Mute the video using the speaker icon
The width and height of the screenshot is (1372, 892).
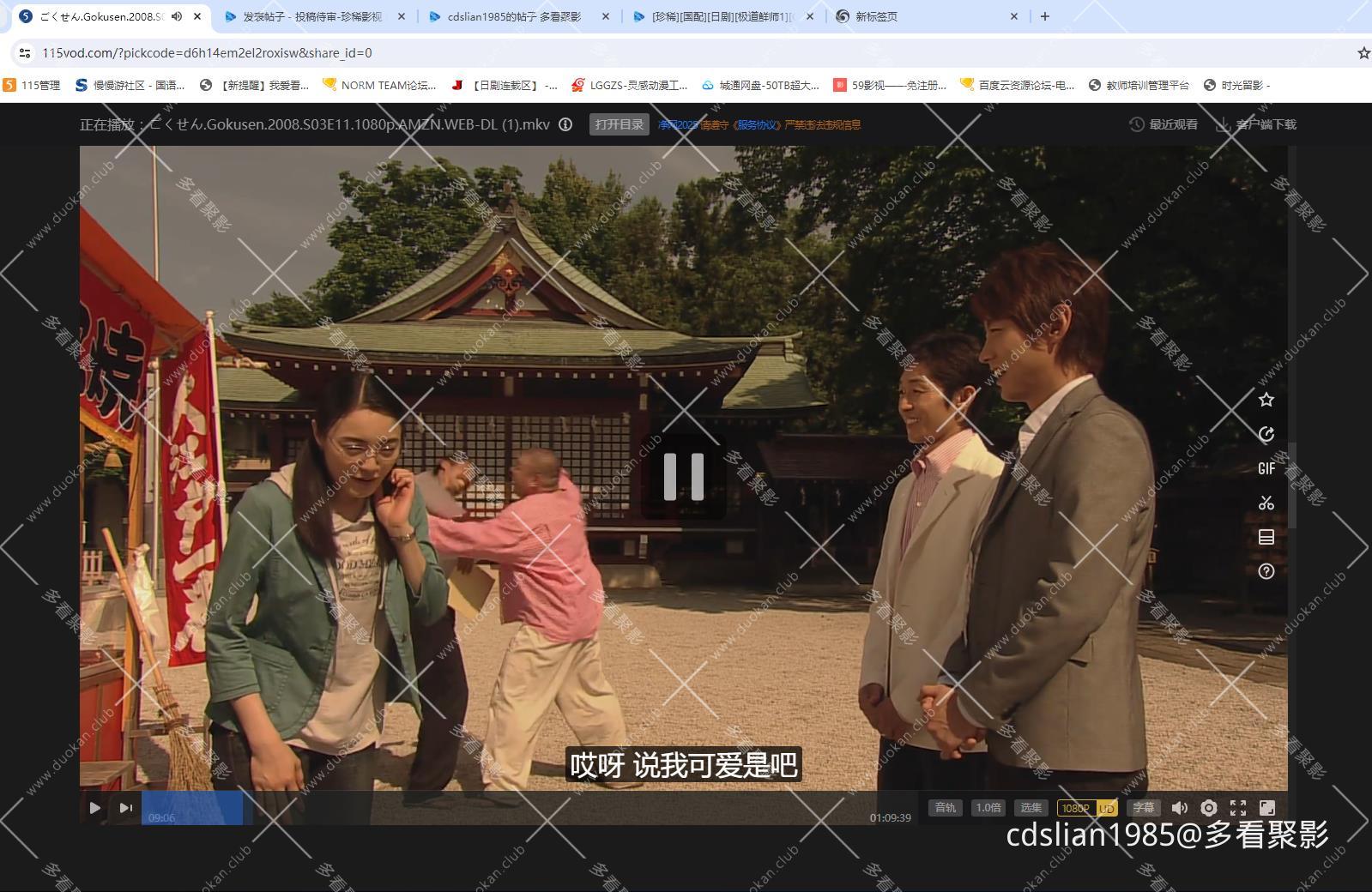[x=1179, y=808]
